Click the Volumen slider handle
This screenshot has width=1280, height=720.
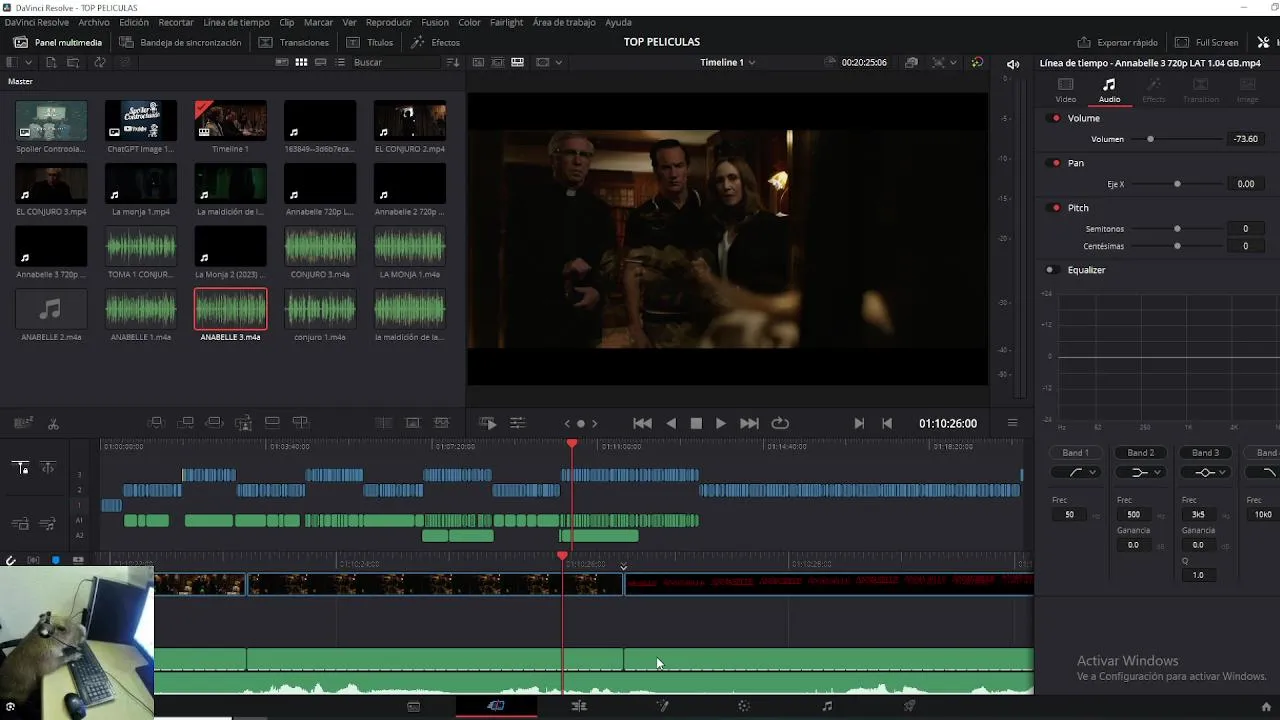1150,139
